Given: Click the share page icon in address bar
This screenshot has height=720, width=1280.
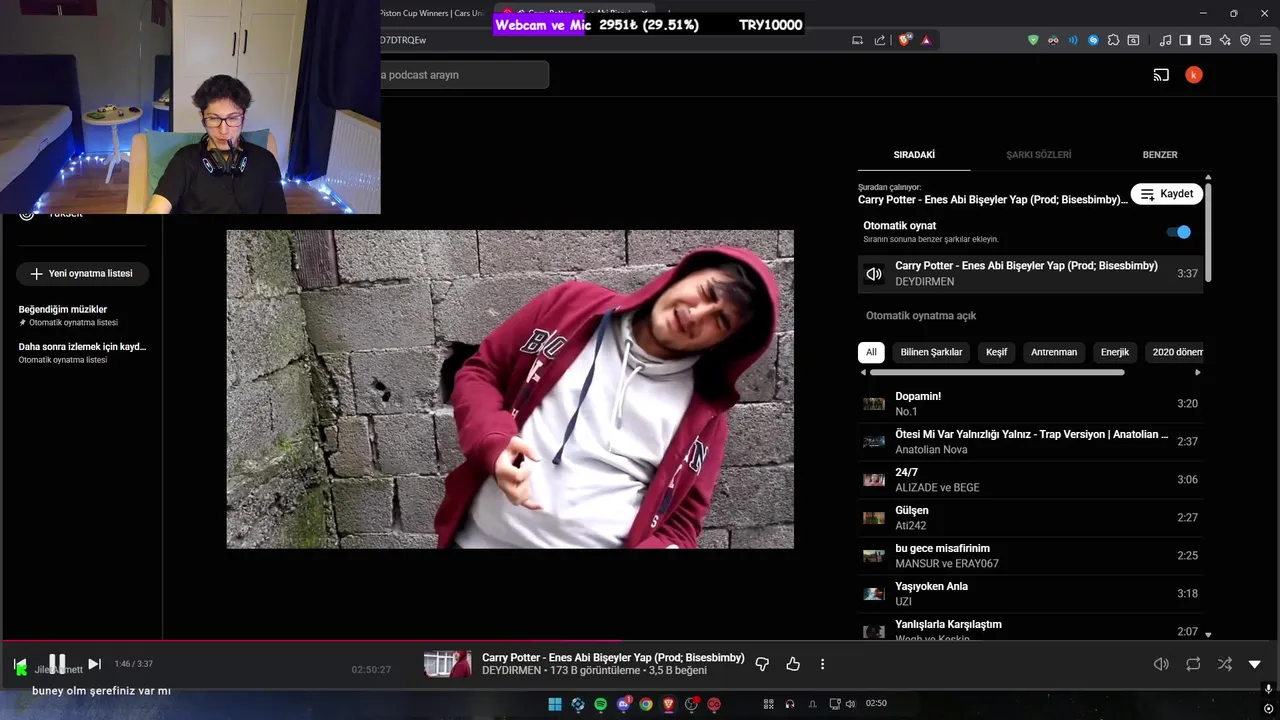Looking at the screenshot, I should point(880,40).
